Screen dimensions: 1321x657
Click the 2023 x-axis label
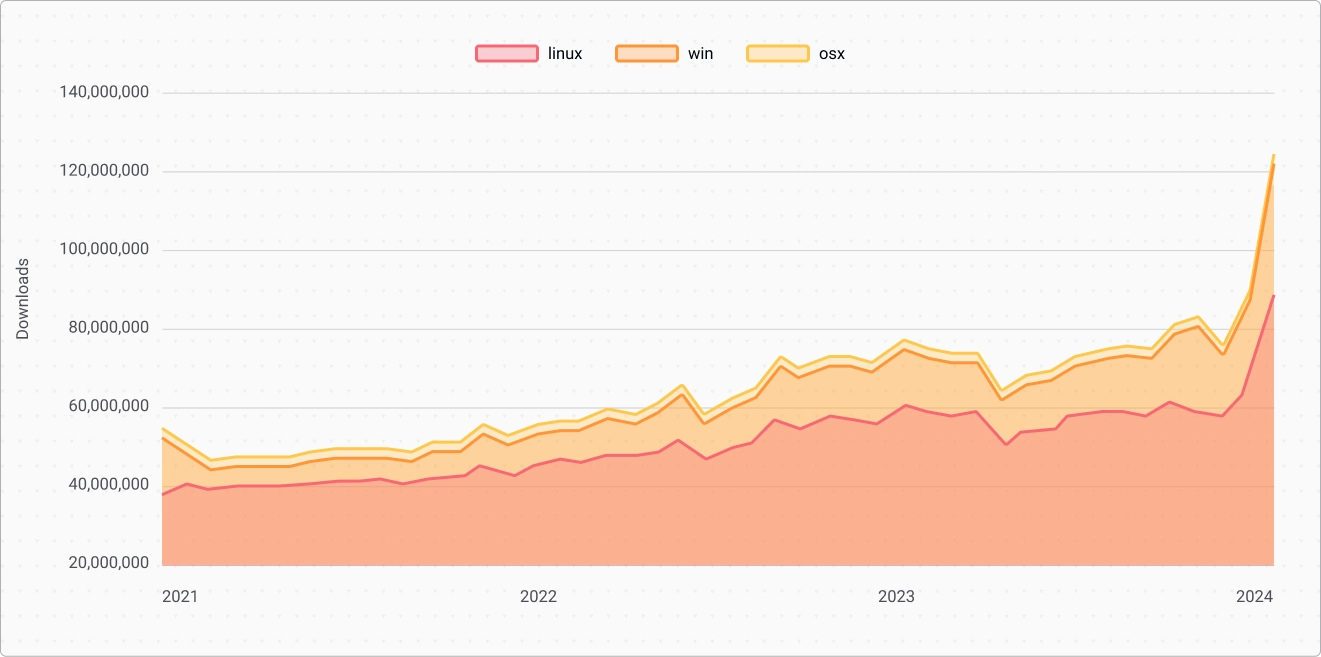tap(896, 597)
